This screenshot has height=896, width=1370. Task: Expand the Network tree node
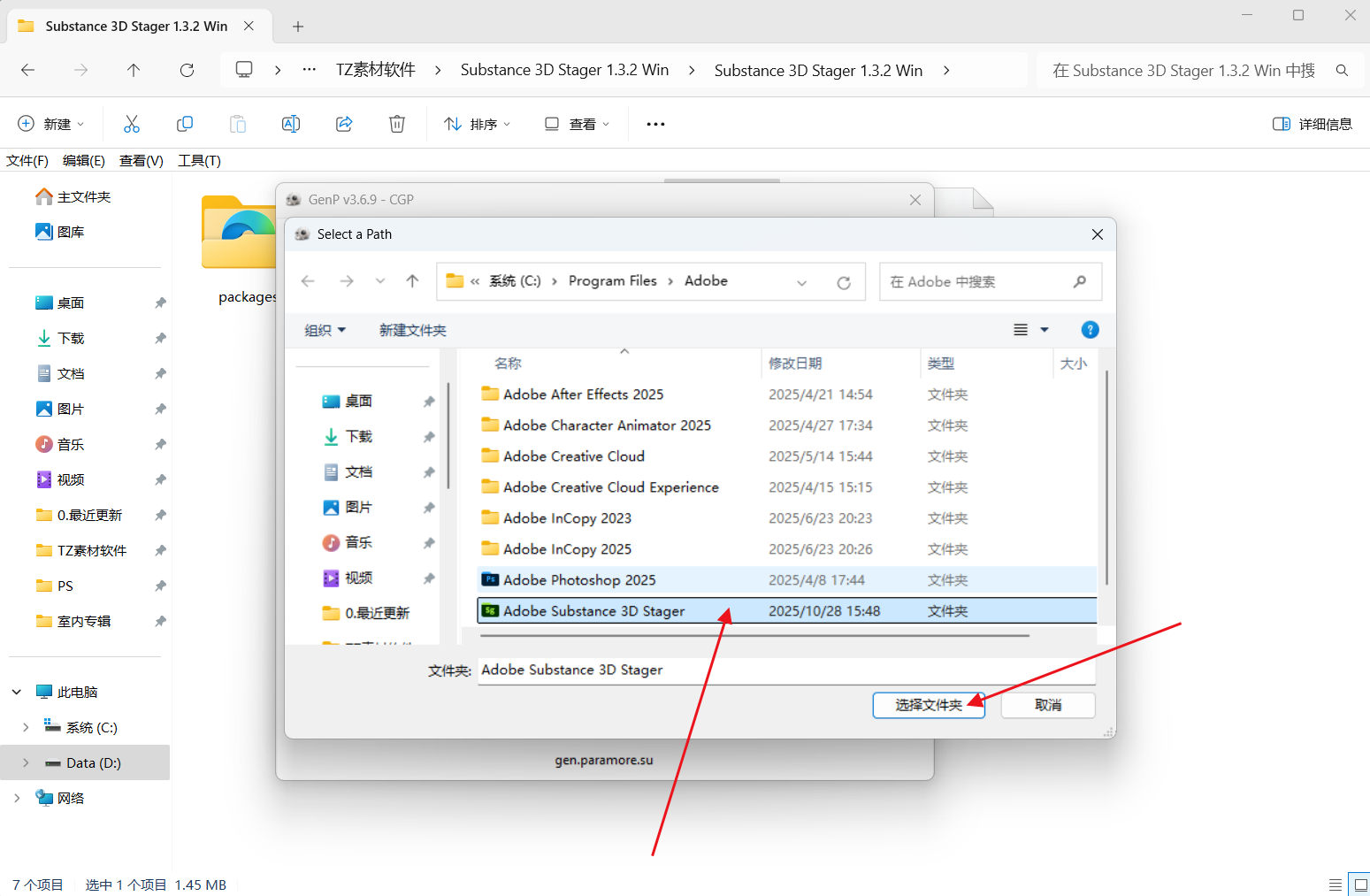click(17, 798)
